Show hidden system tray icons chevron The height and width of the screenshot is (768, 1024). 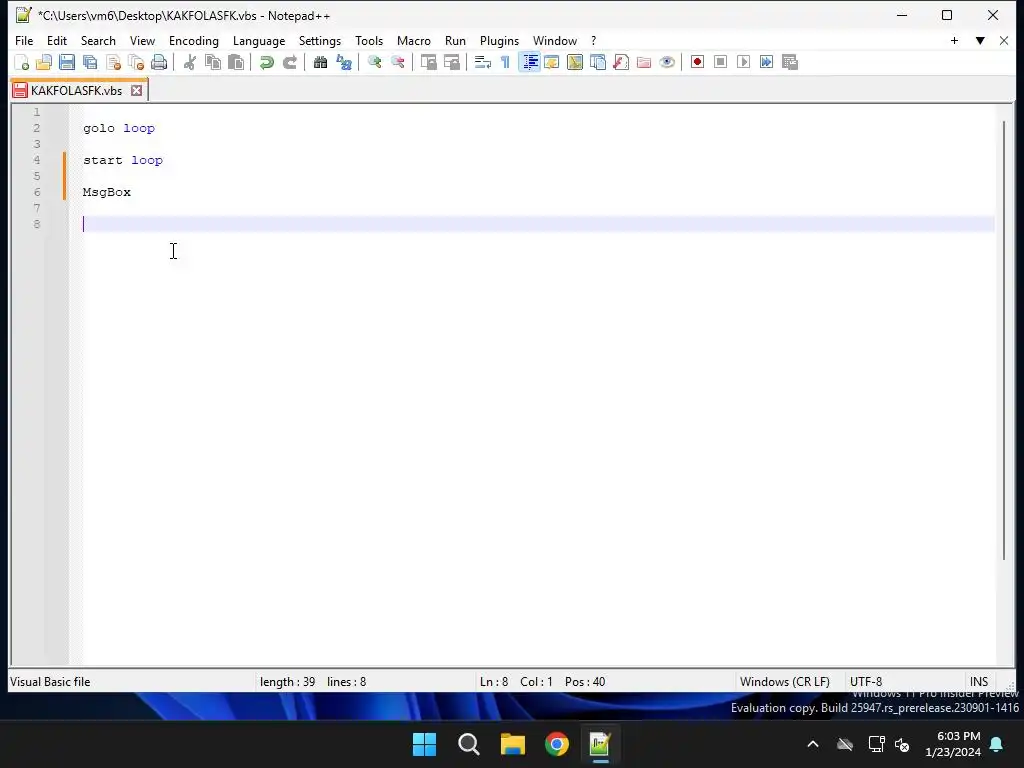[813, 744]
